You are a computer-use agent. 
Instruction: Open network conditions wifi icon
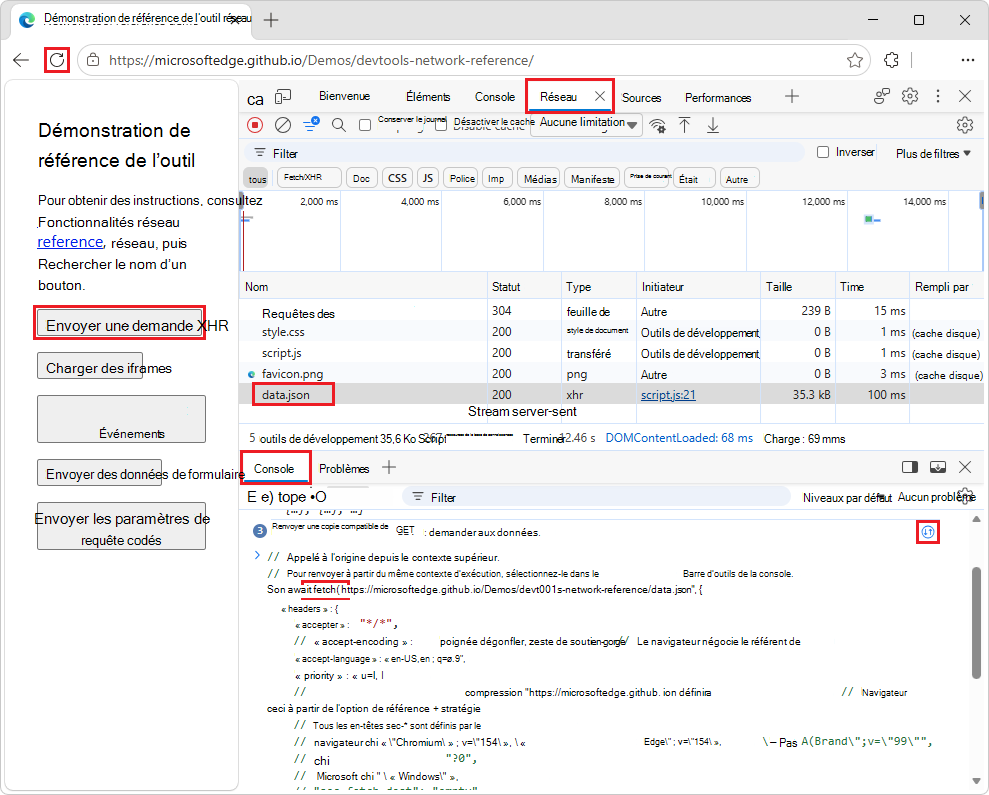point(657,126)
